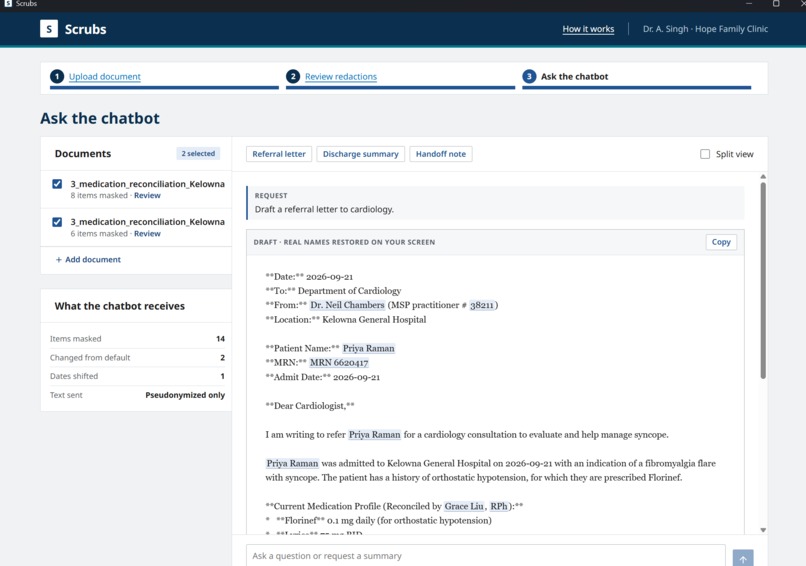The width and height of the screenshot is (806, 566).
Task: Click Dr. A. Singh · Hope Family Clinic
Action: pos(705,29)
